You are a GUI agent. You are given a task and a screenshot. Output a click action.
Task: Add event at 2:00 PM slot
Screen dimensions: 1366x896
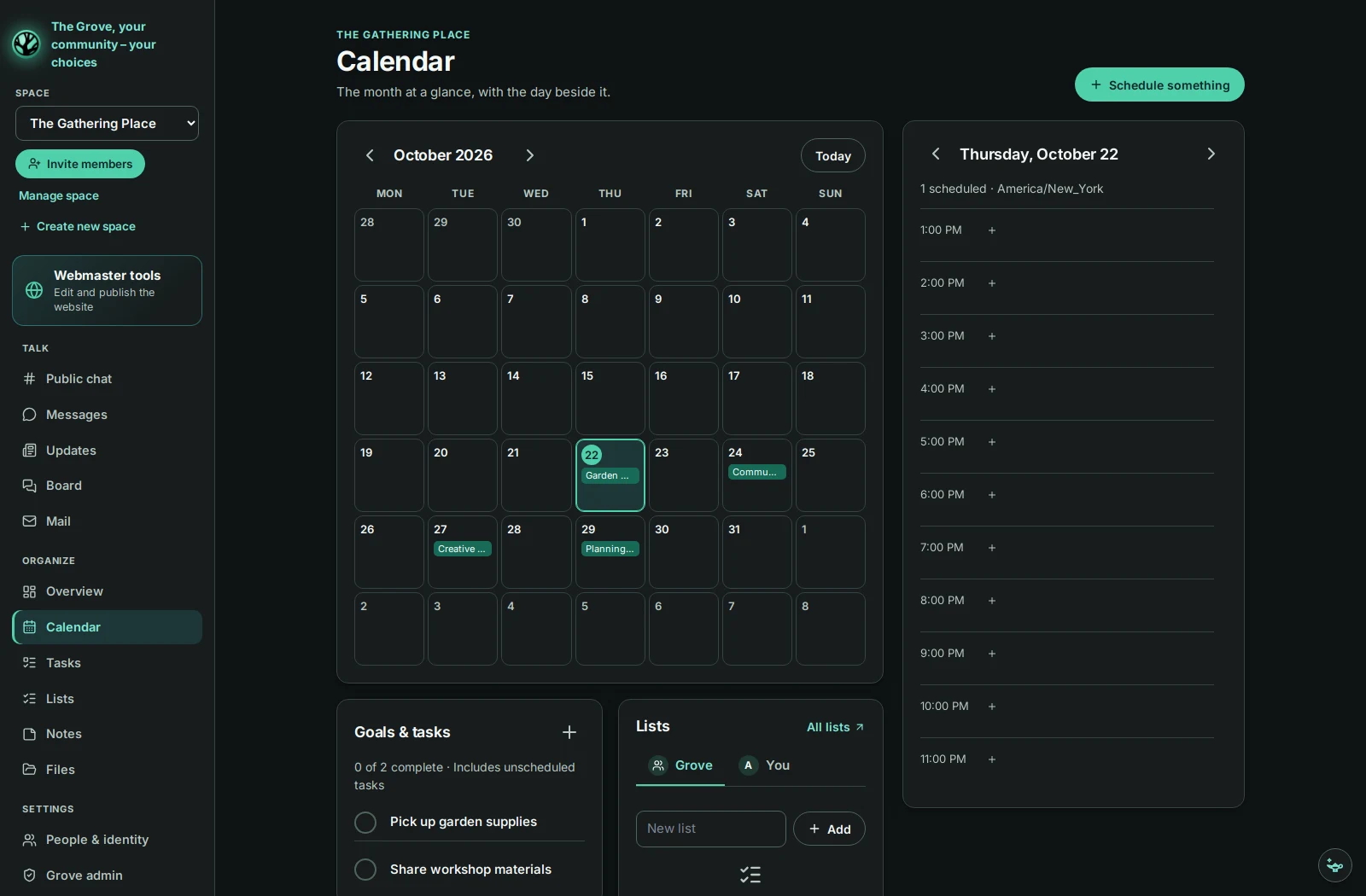tap(992, 283)
